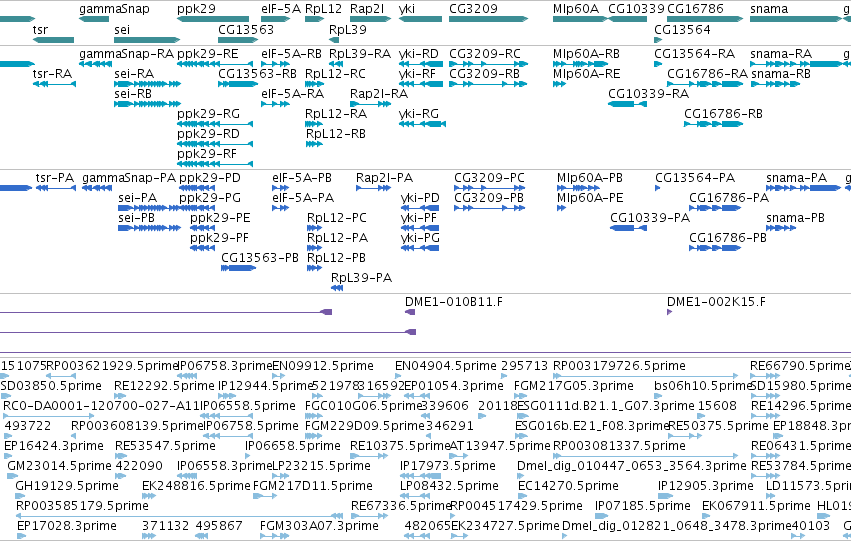Select transcript sei-RB

pos(133,94)
